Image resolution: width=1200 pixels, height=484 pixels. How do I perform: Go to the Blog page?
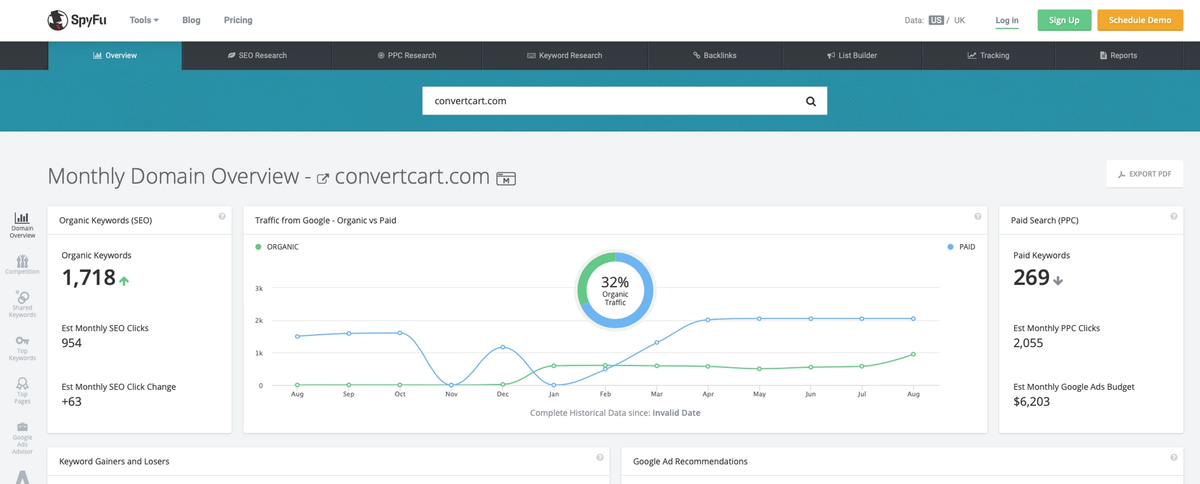point(191,20)
